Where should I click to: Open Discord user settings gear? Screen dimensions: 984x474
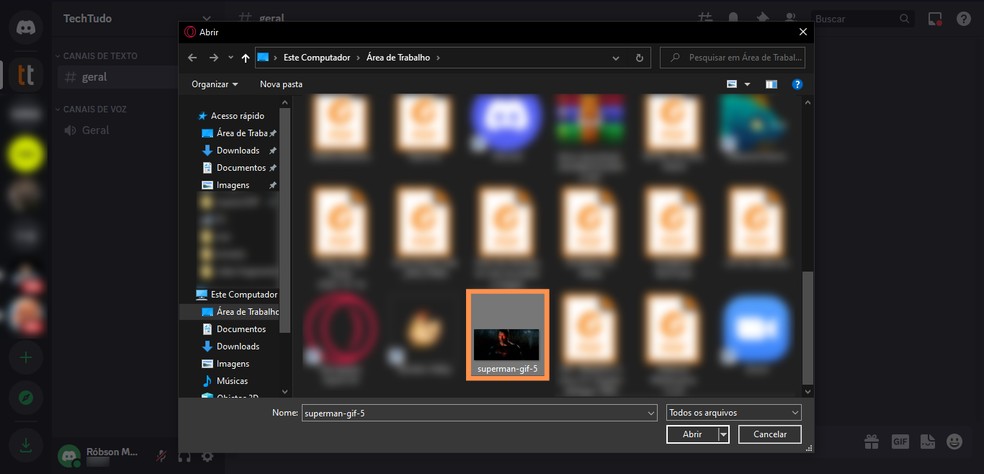click(207, 456)
